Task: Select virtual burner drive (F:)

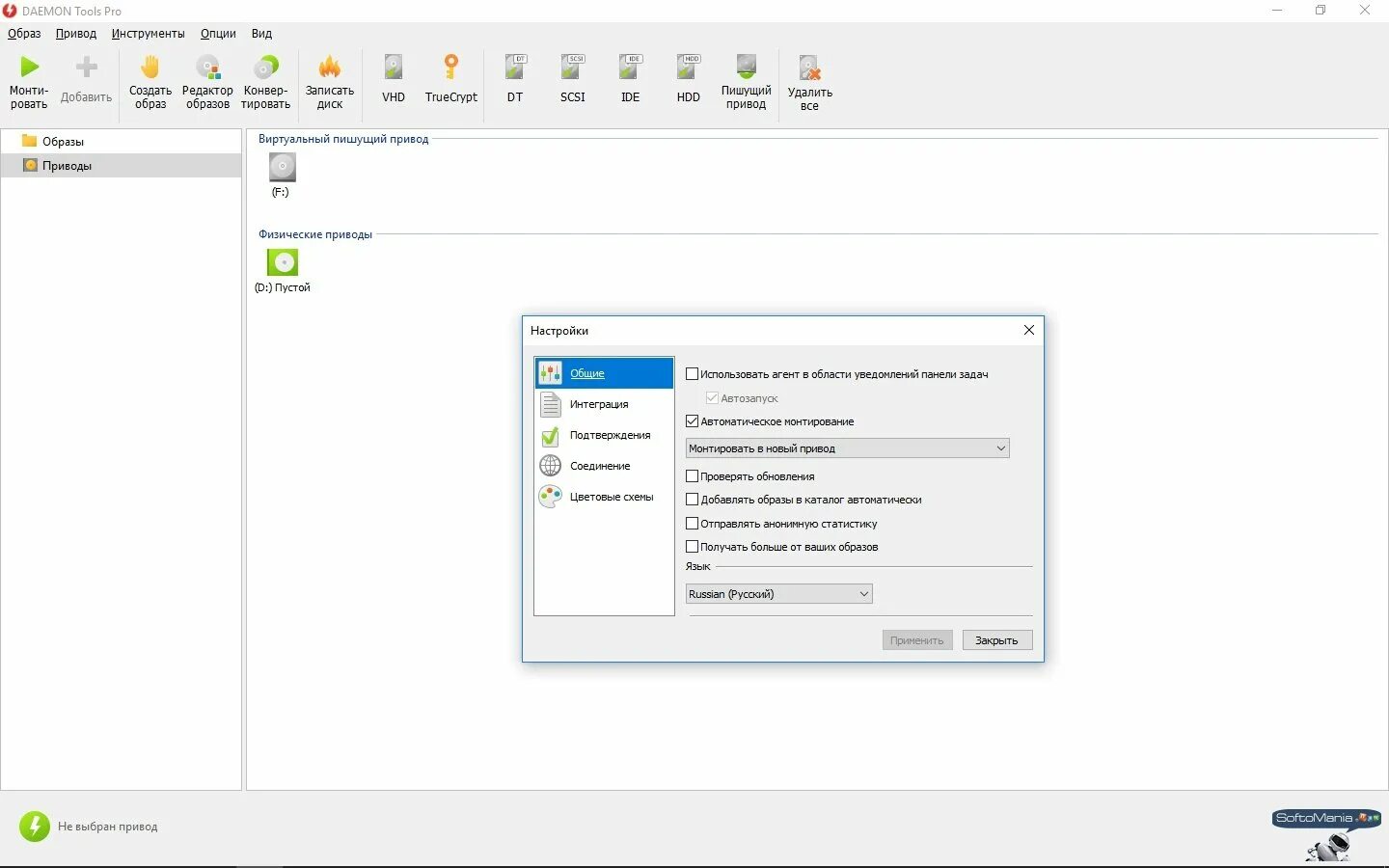Action: pos(282,176)
